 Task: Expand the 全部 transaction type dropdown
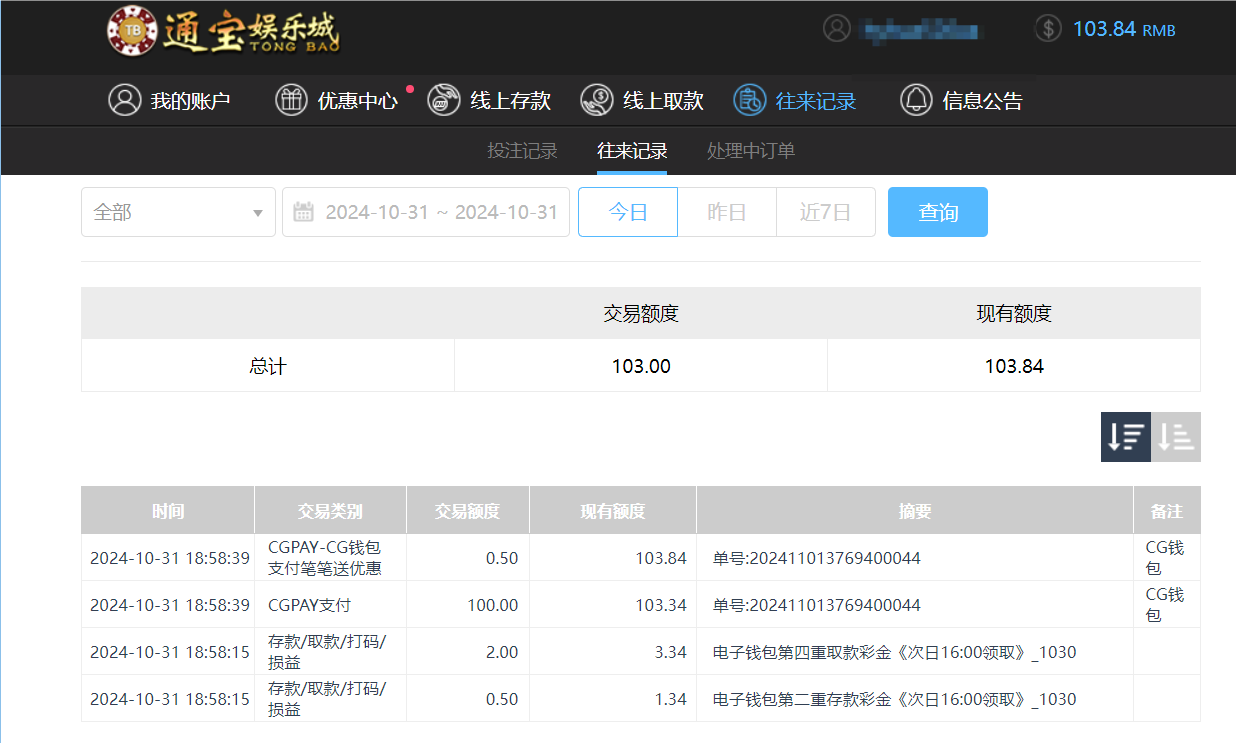tap(178, 211)
